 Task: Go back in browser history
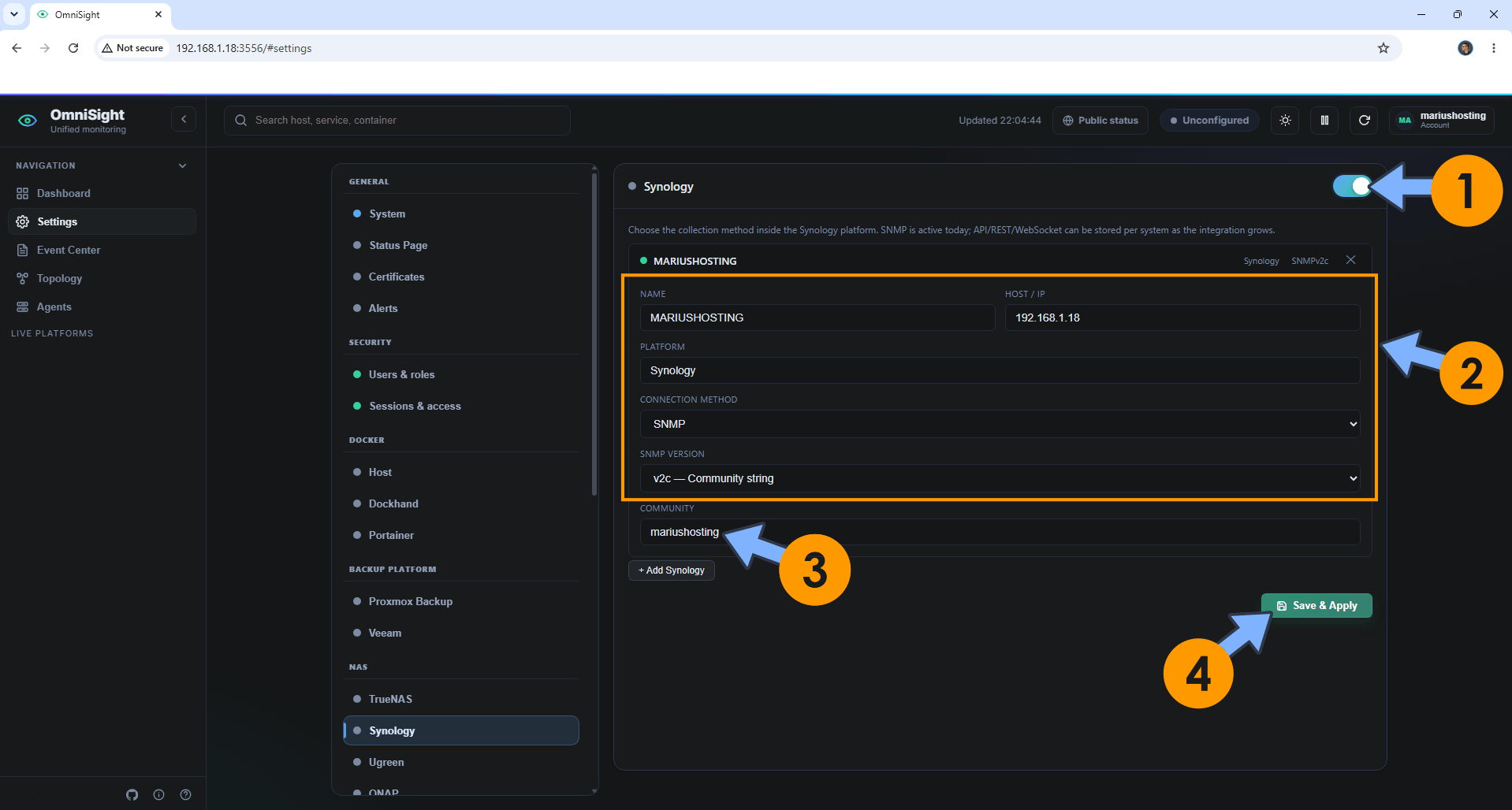click(x=17, y=48)
